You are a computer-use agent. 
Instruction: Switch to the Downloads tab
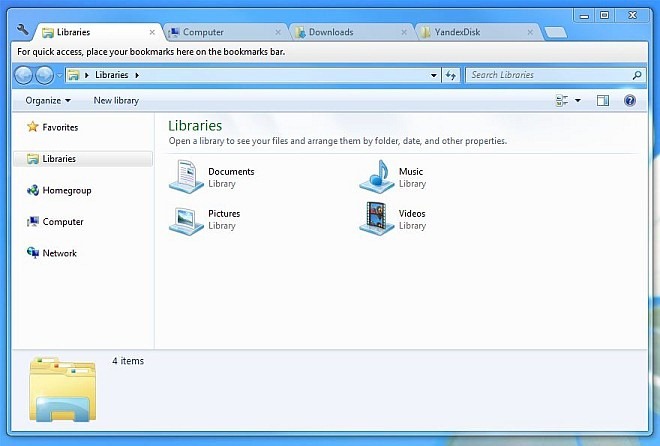[351, 32]
